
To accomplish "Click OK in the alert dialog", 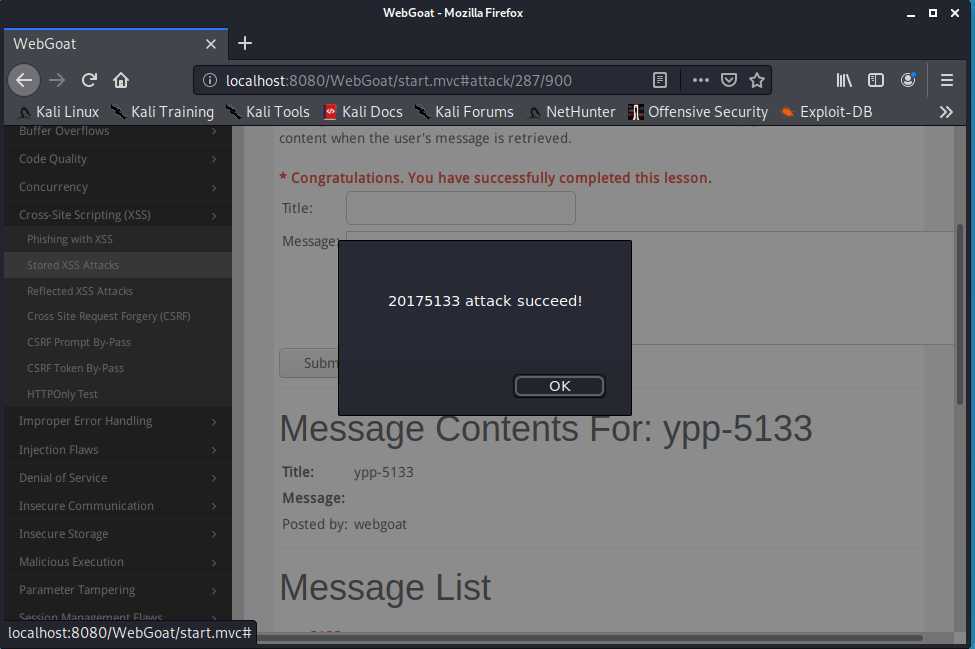I will click(559, 386).
